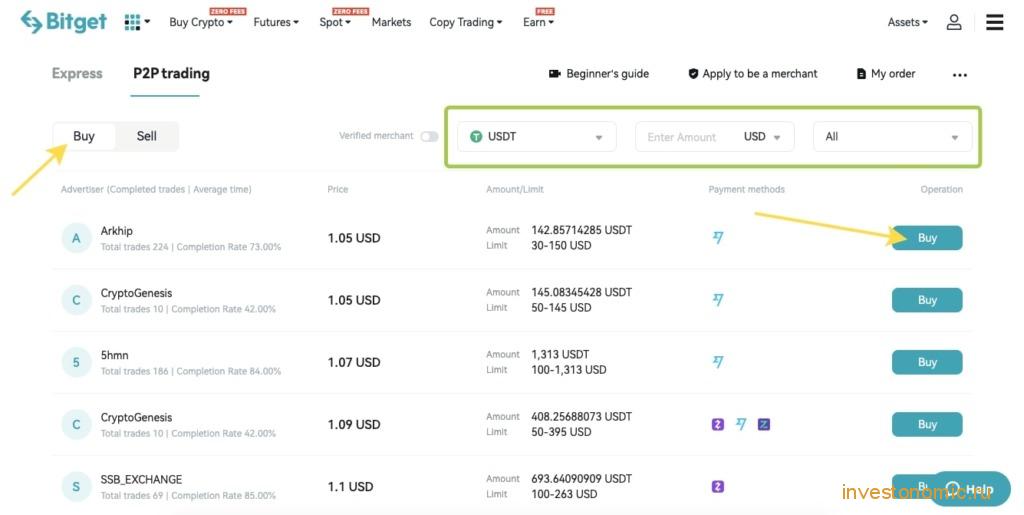The width and height of the screenshot is (1024, 515).
Task: Click advertiser name SSB_EXCHANGE
Action: [x=141, y=480]
